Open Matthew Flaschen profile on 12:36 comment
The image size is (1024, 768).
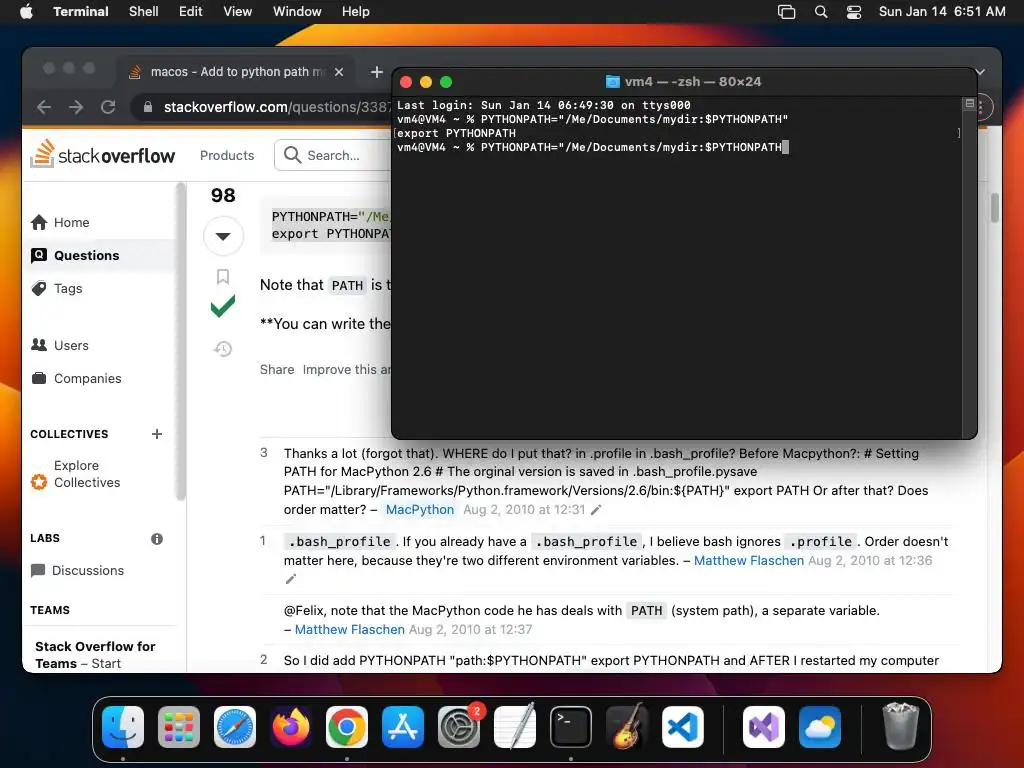[x=748, y=561]
